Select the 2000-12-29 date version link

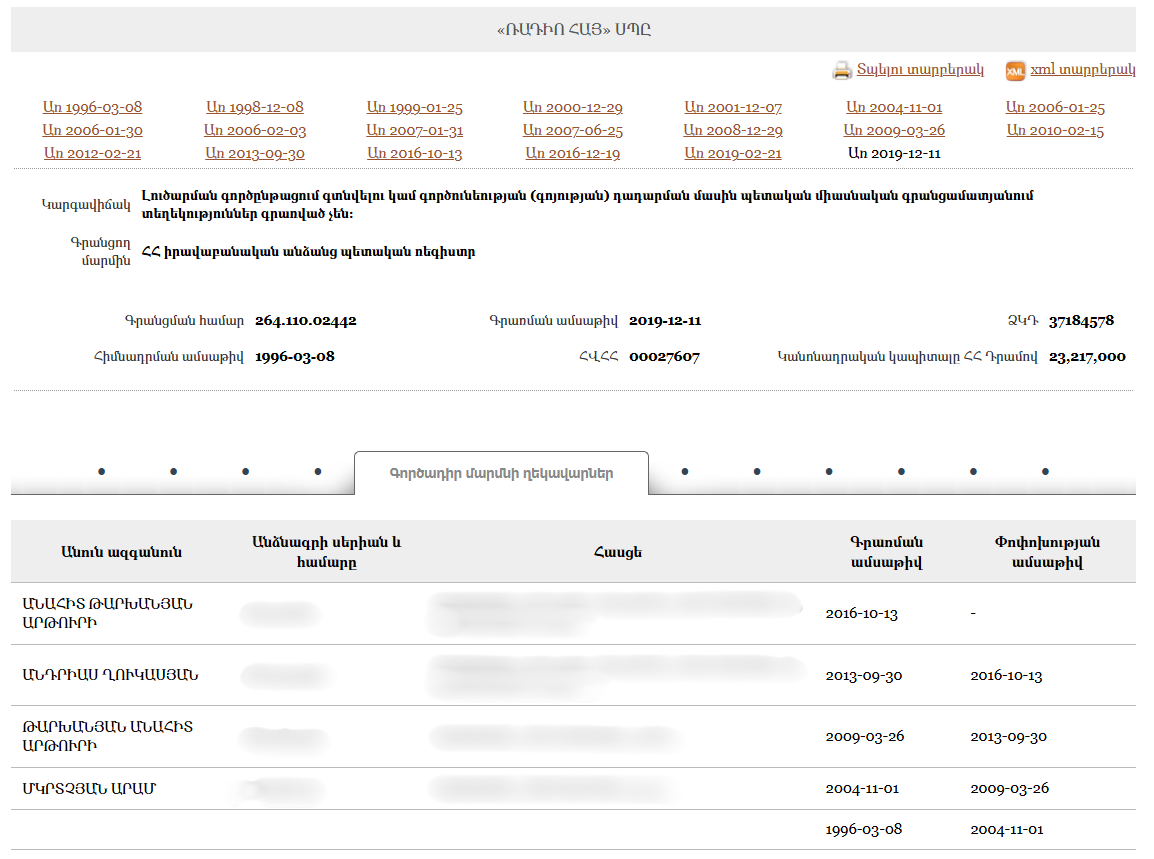573,108
